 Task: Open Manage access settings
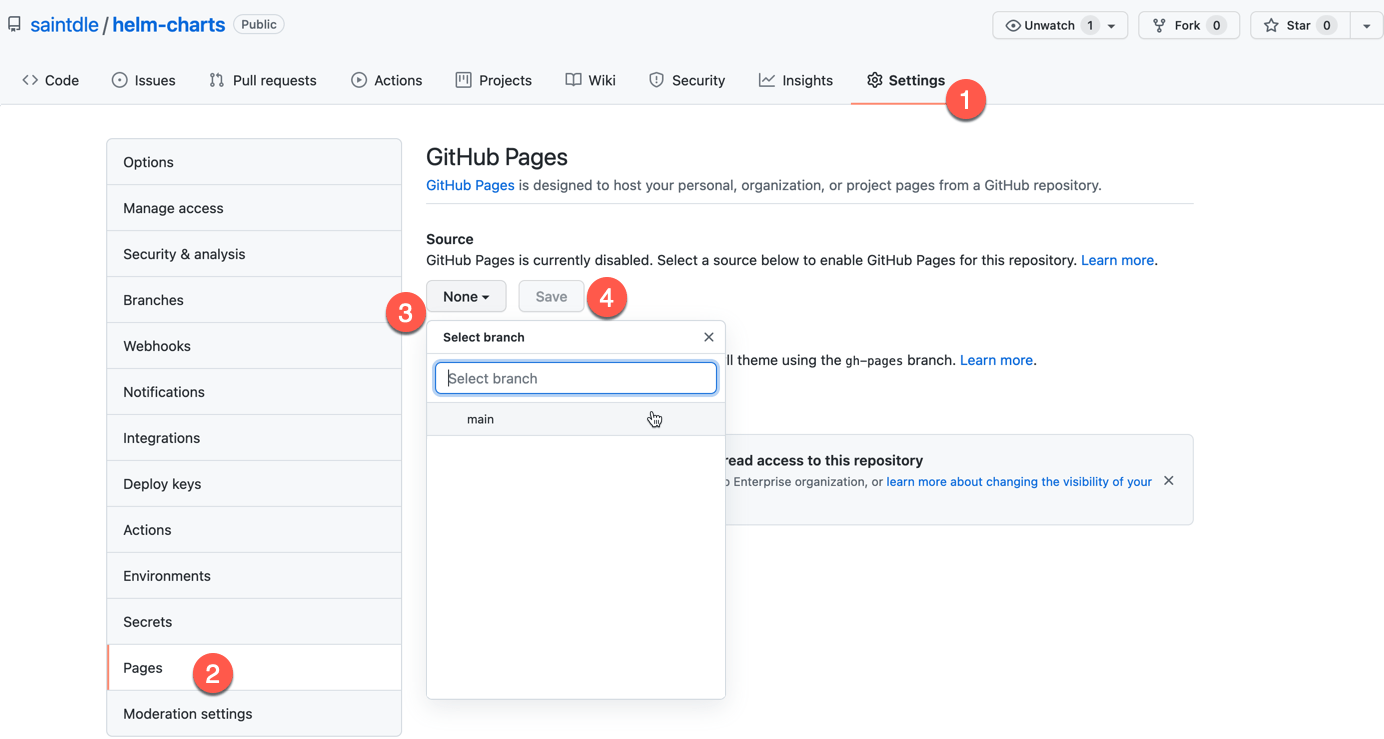pyautogui.click(x=254, y=208)
